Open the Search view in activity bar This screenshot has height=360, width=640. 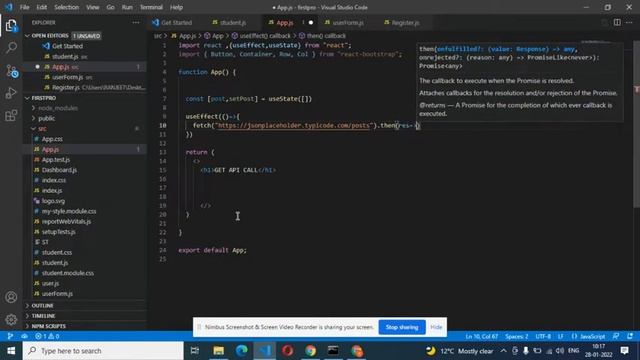pos(11,48)
